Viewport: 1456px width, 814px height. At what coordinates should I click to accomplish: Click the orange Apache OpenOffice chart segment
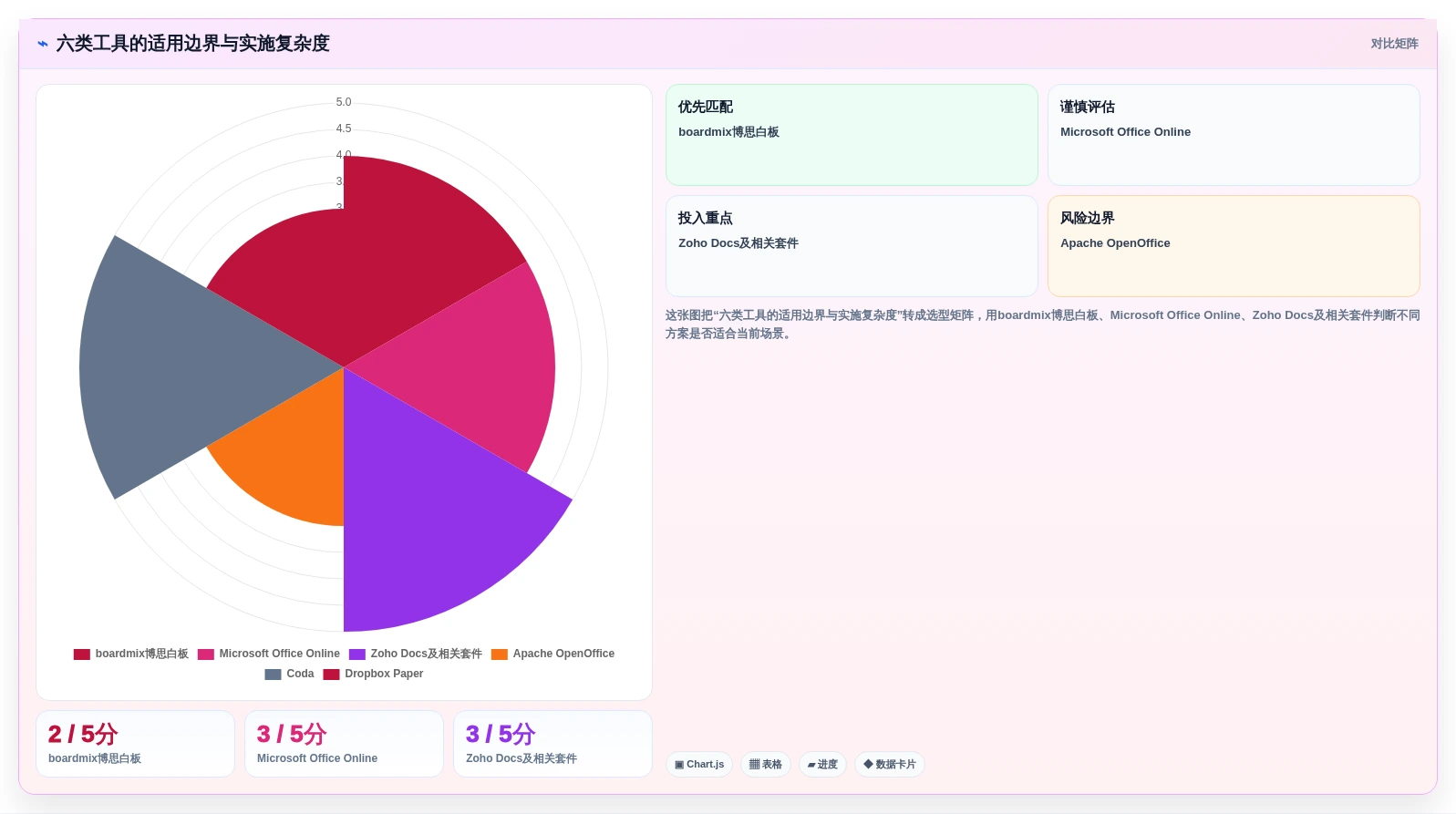click(x=292, y=456)
